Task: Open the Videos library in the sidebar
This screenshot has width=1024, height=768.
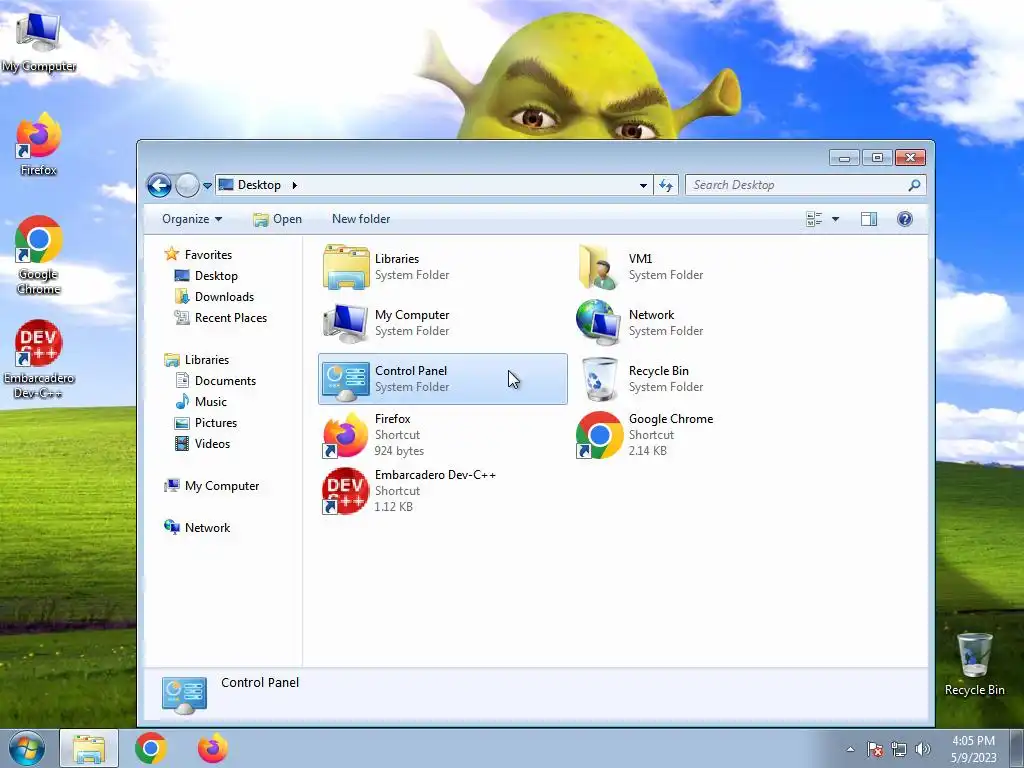Action: tap(202, 443)
